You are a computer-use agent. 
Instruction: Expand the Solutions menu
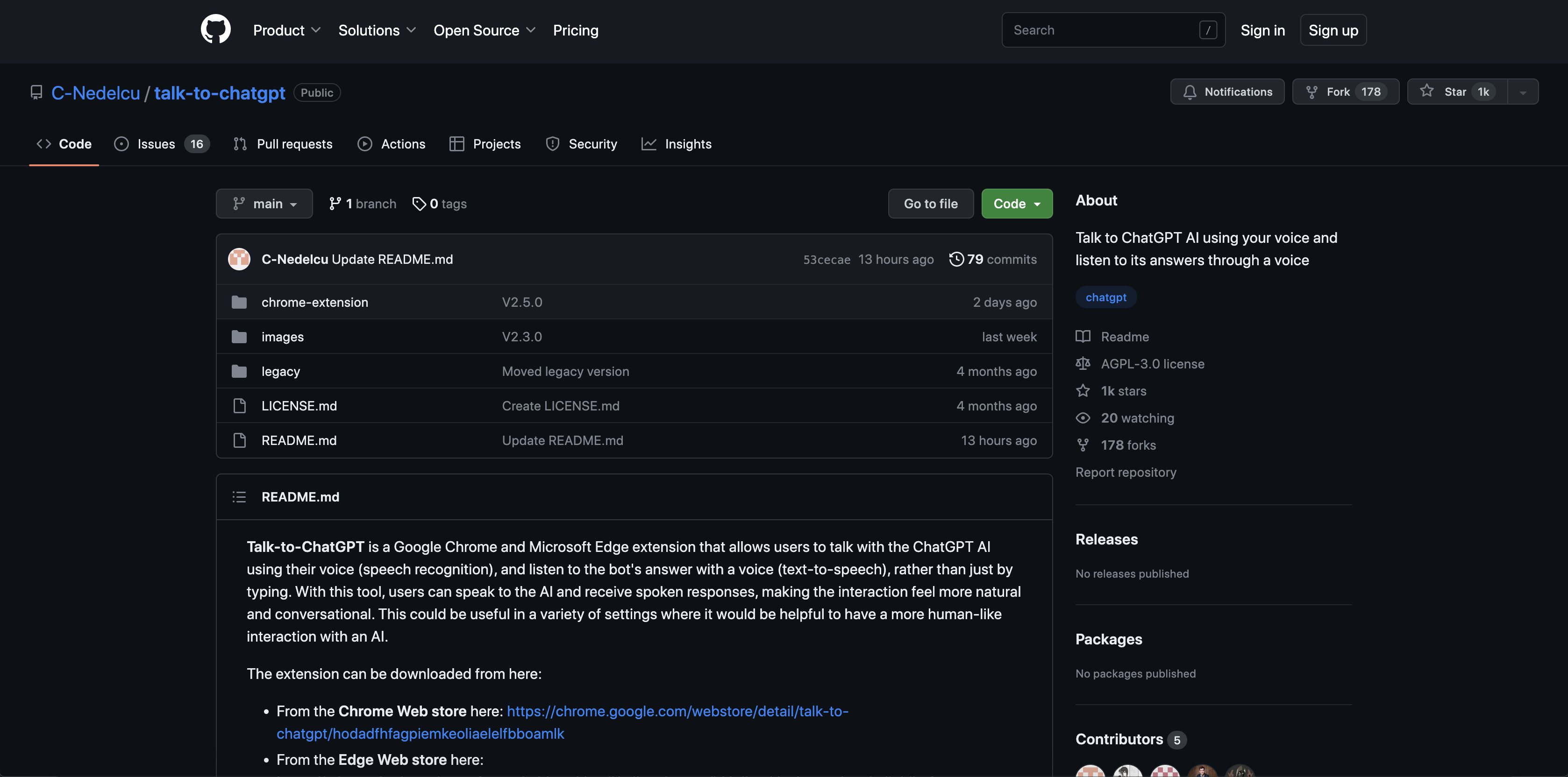(x=377, y=30)
